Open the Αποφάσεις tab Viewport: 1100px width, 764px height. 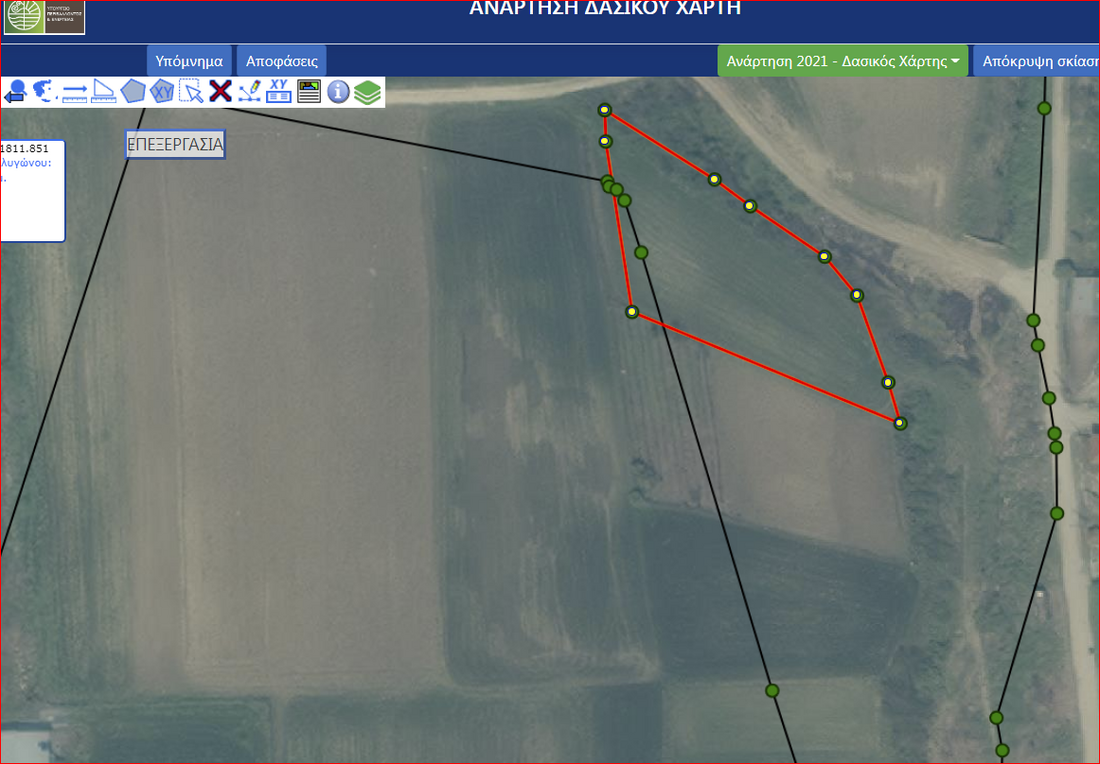click(282, 61)
